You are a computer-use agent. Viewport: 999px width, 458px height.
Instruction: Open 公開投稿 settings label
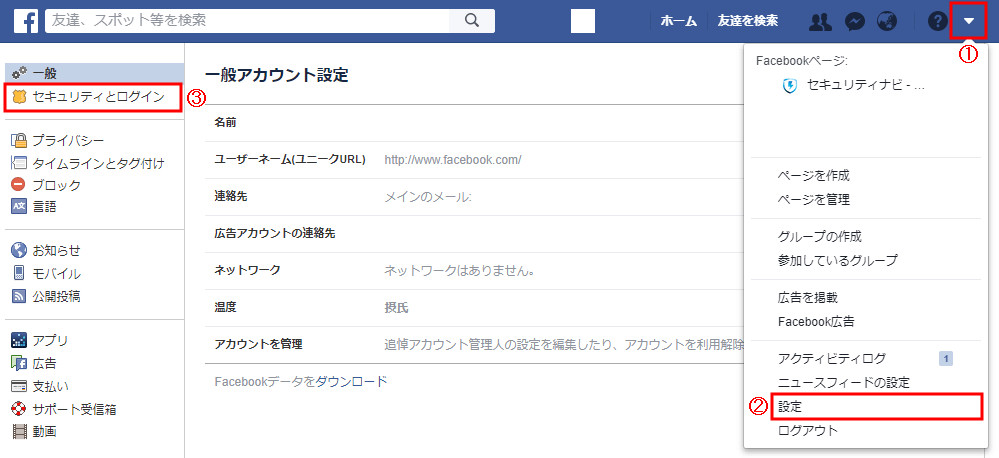[56, 296]
